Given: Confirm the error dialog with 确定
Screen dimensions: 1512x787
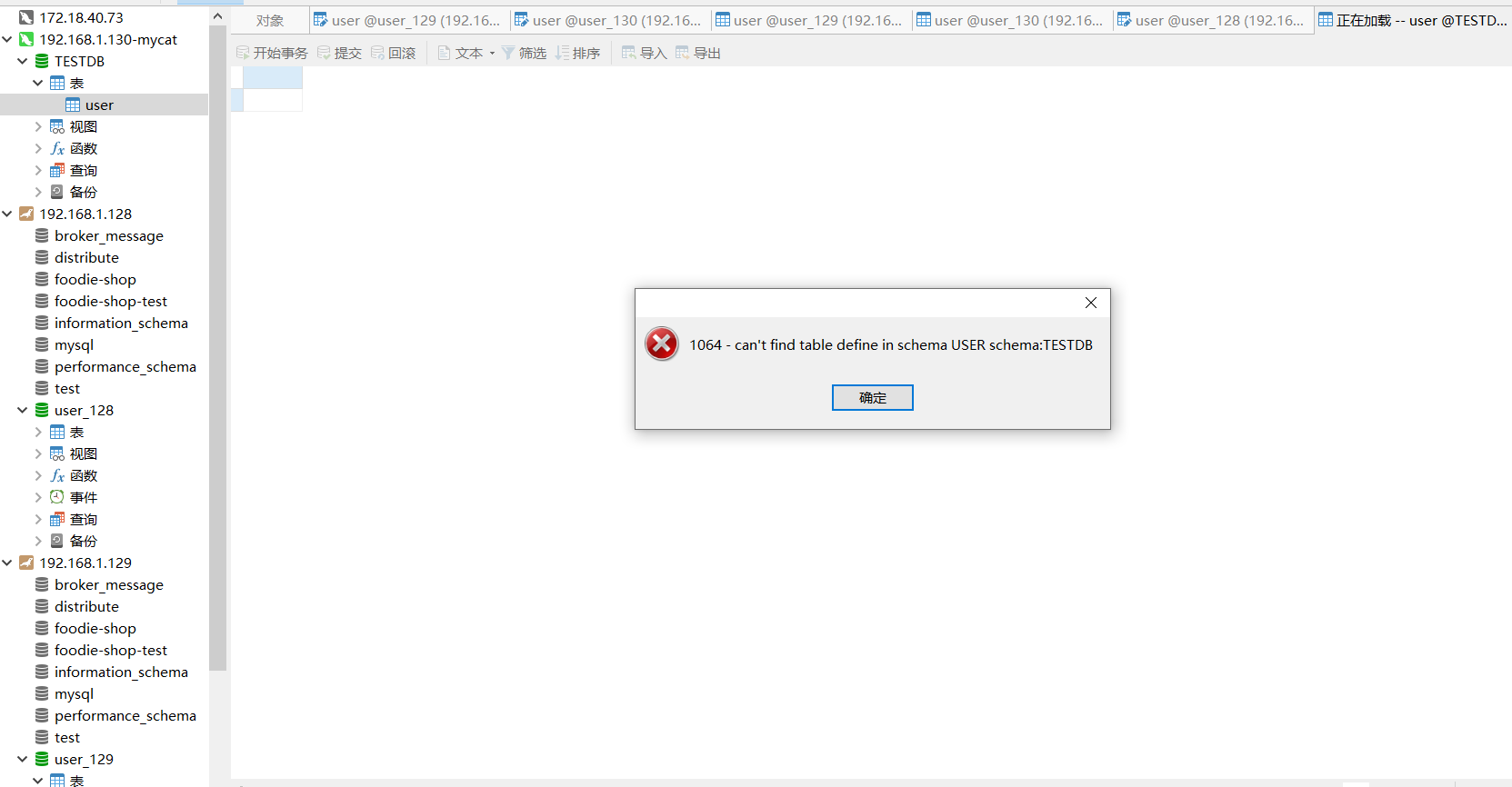Looking at the screenshot, I should [873, 397].
